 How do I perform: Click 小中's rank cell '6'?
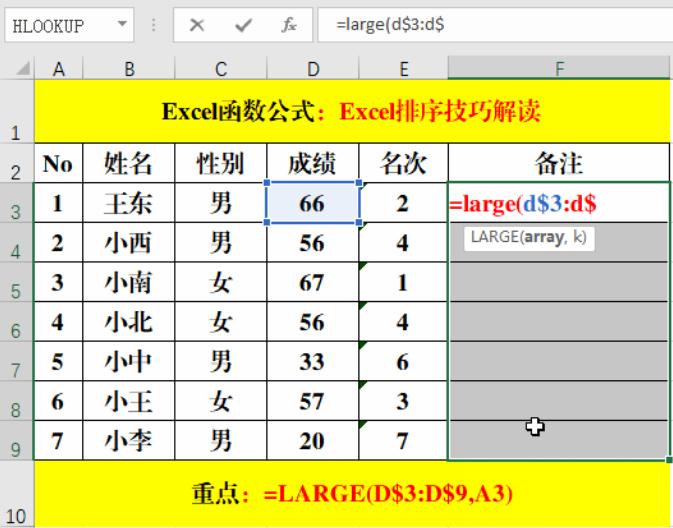(x=403, y=361)
